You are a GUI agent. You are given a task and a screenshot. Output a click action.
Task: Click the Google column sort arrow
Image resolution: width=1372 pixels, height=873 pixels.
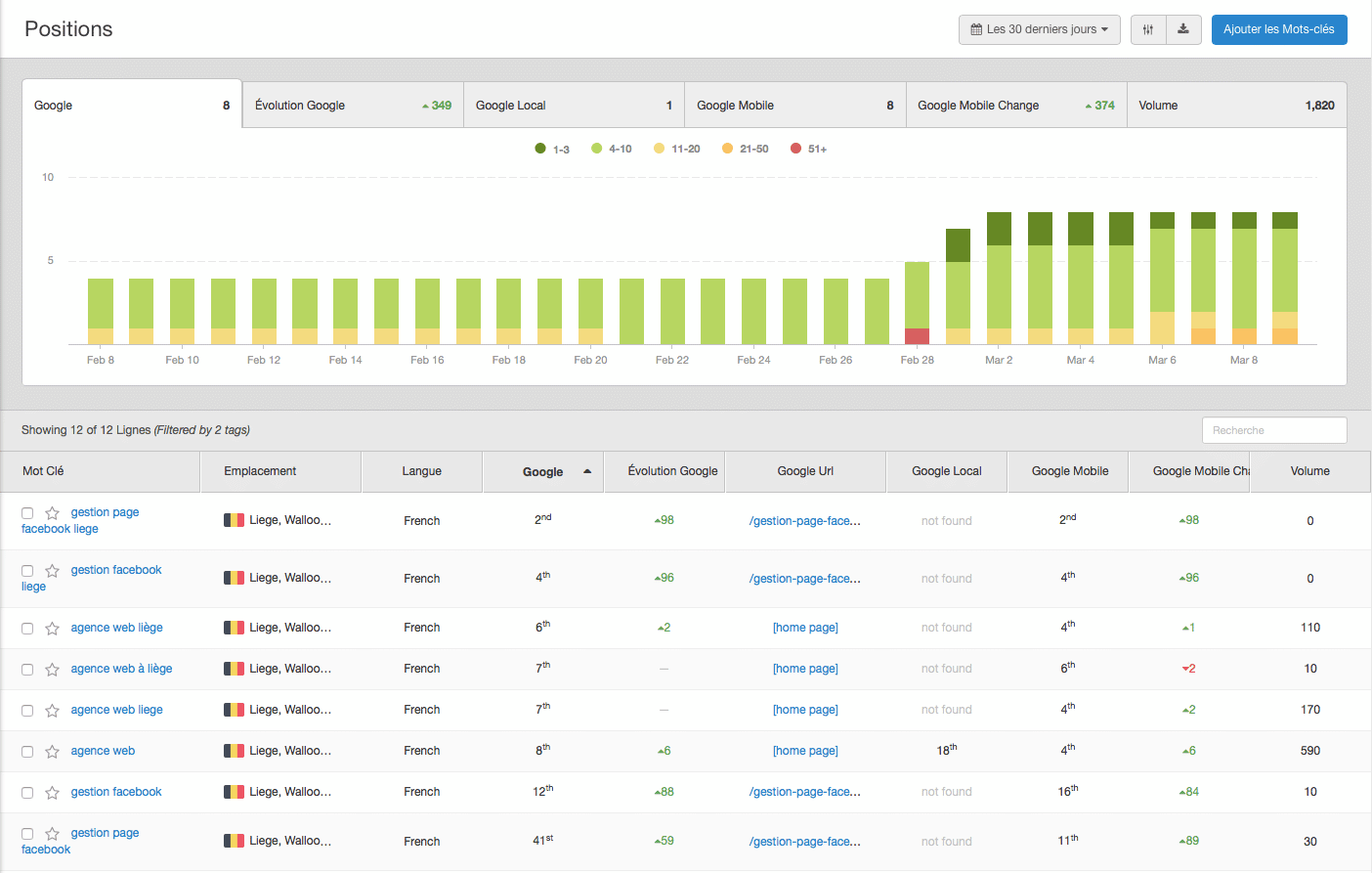click(x=587, y=471)
